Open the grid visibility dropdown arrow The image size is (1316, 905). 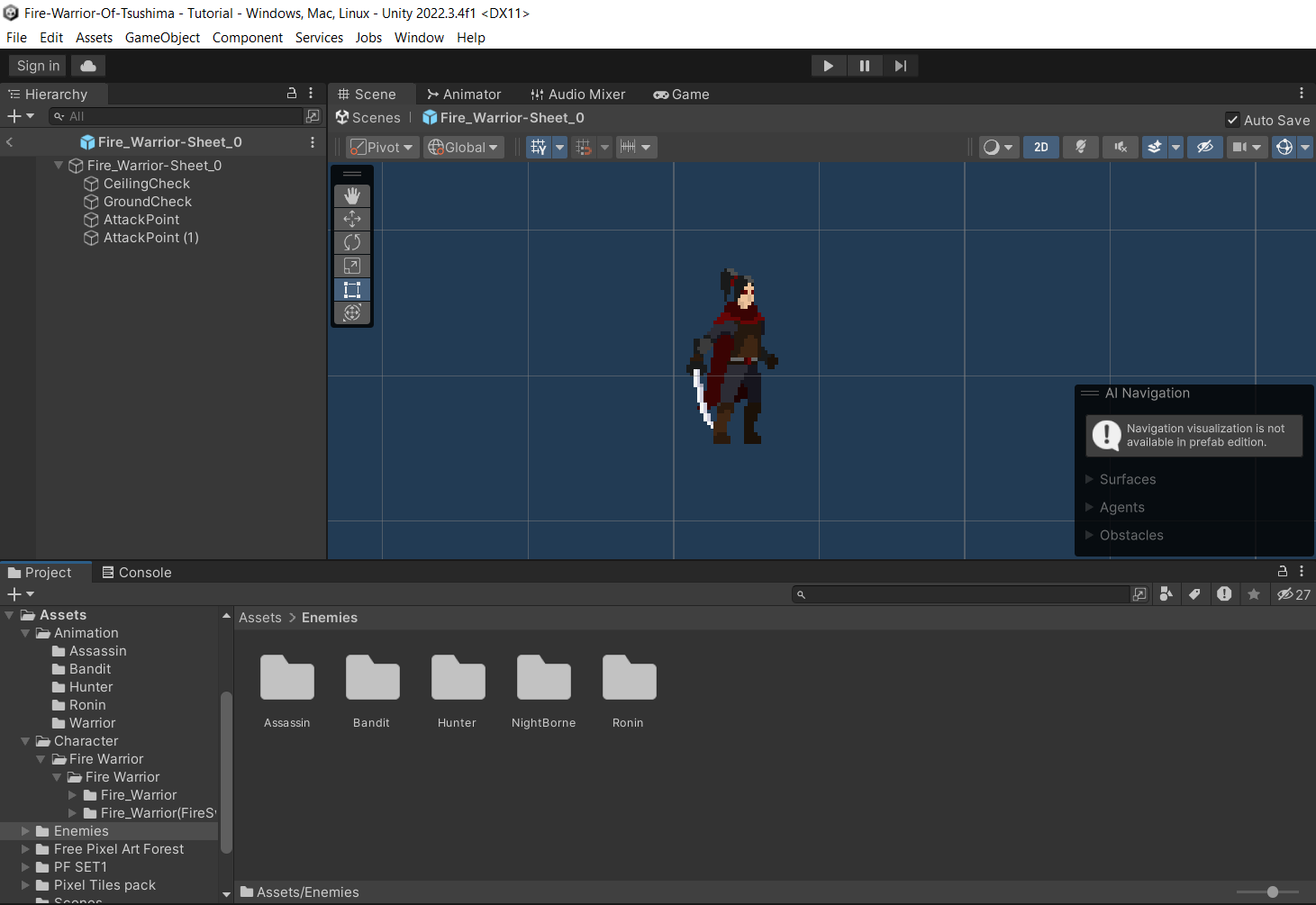(559, 147)
